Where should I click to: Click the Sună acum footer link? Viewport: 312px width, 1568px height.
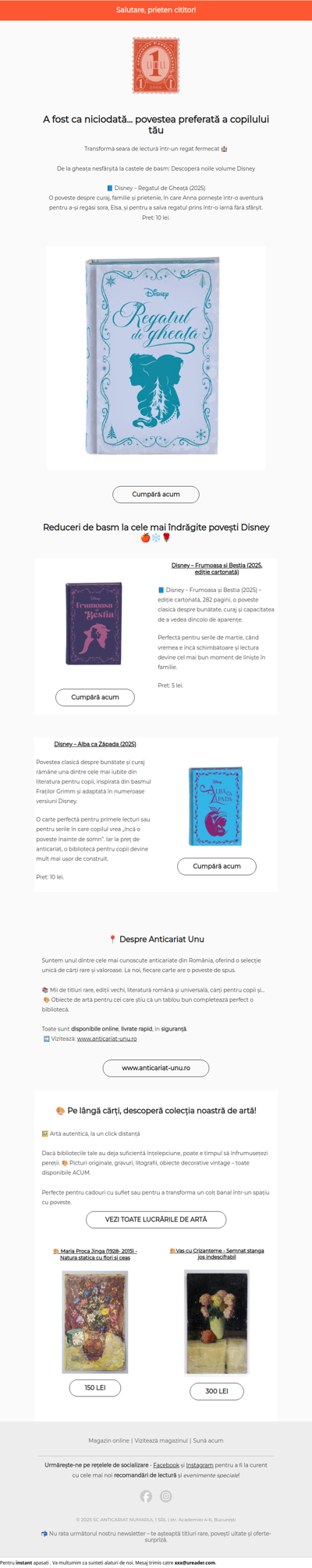(208, 1440)
